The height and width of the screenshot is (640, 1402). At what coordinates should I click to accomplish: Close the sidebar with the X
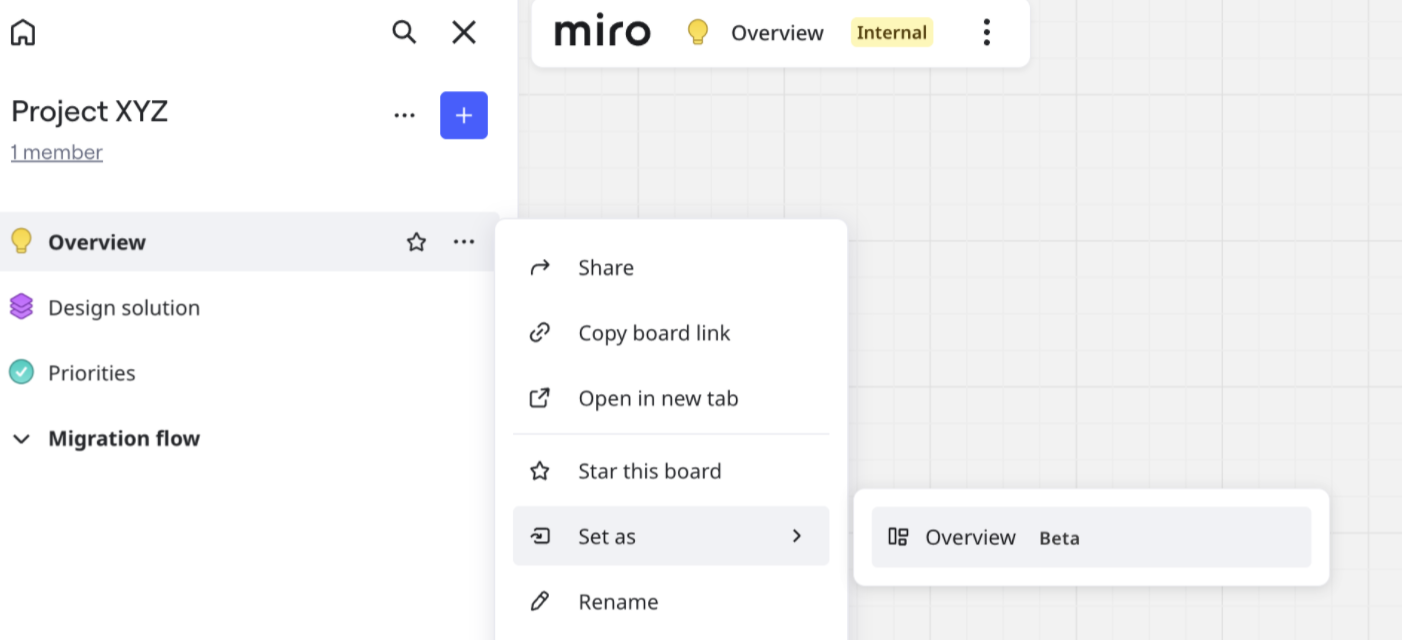point(463,32)
